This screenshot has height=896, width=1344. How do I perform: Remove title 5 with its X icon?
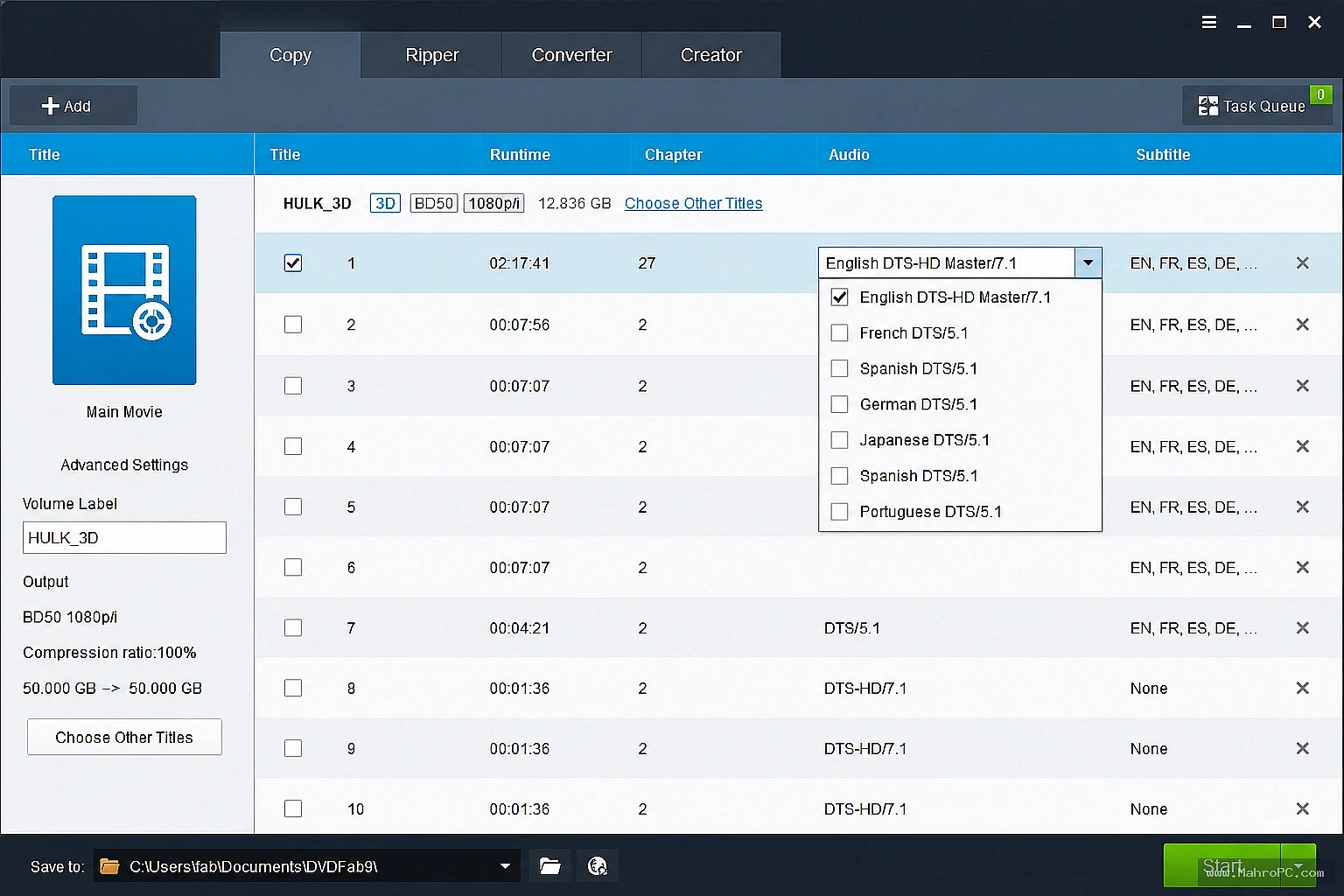1302,507
